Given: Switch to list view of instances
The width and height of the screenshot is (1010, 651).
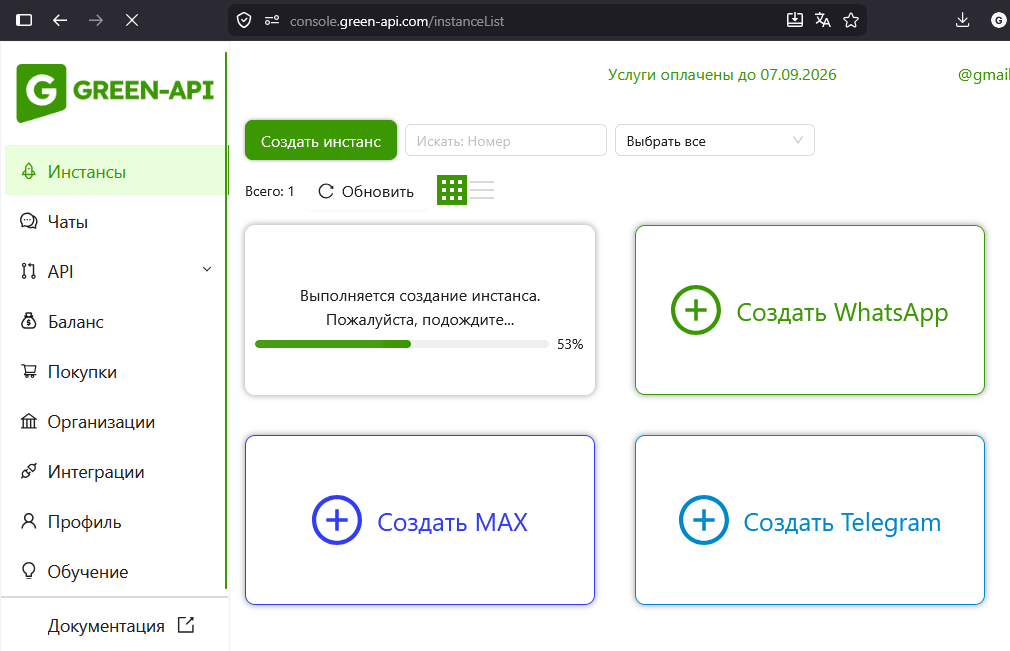Looking at the screenshot, I should pyautogui.click(x=482, y=190).
